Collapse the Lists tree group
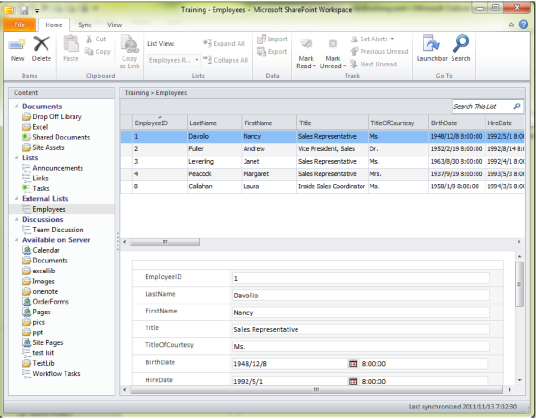This screenshot has height=419, width=536. [16, 158]
